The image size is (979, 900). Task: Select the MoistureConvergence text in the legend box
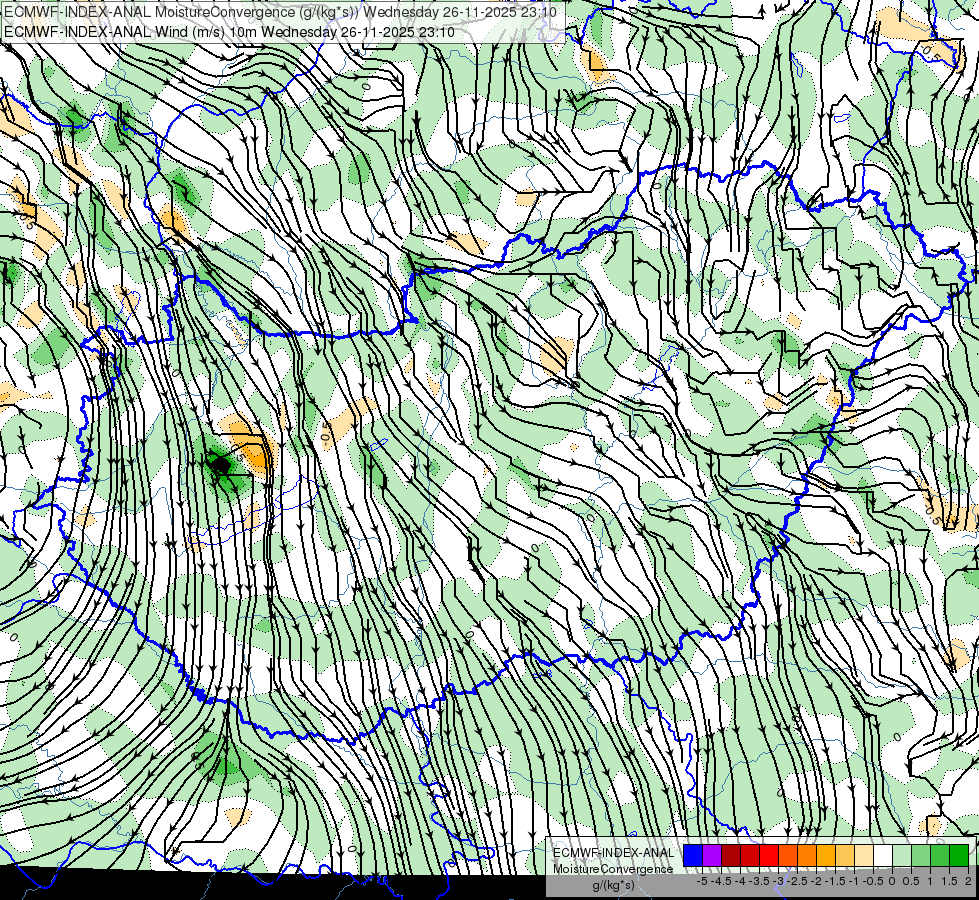click(613, 869)
